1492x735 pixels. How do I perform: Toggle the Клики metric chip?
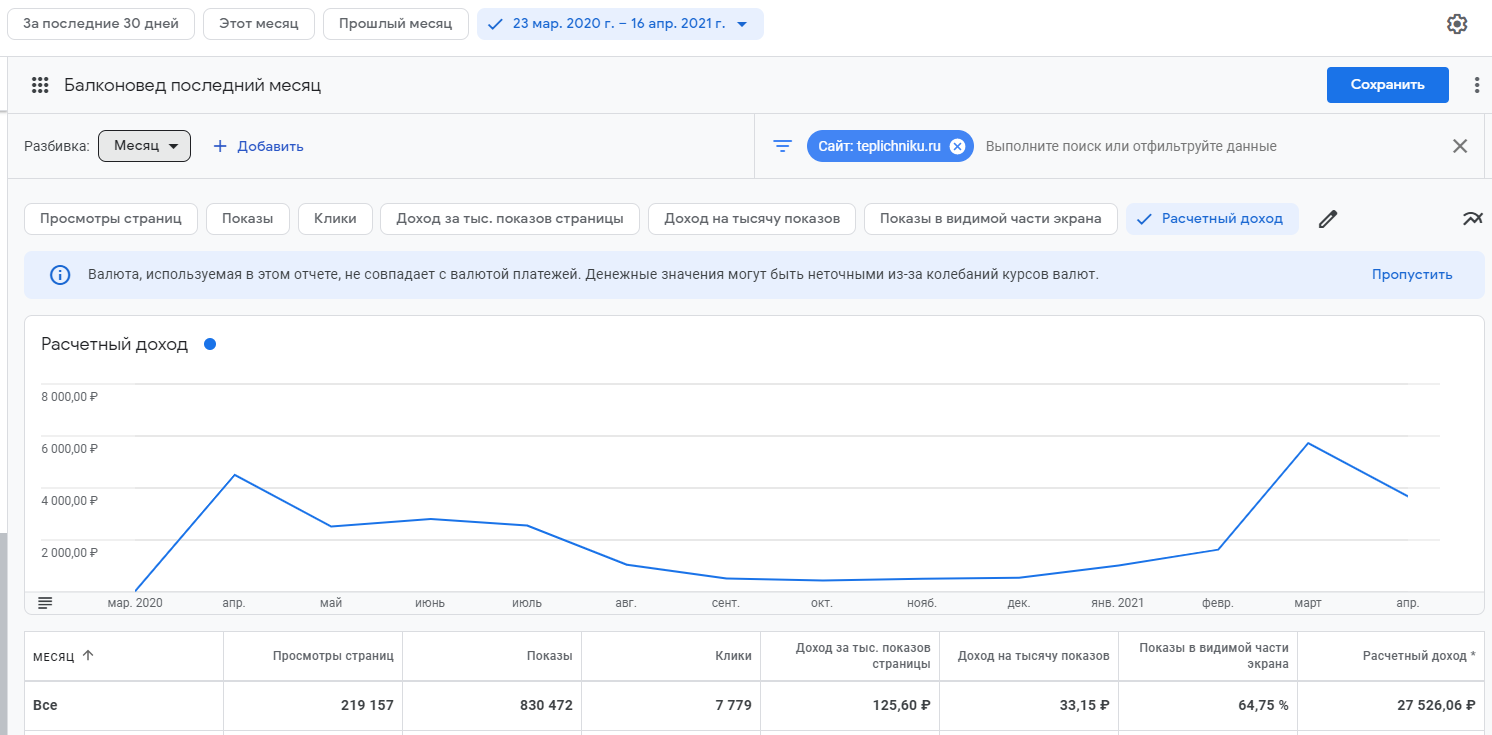(x=335, y=219)
